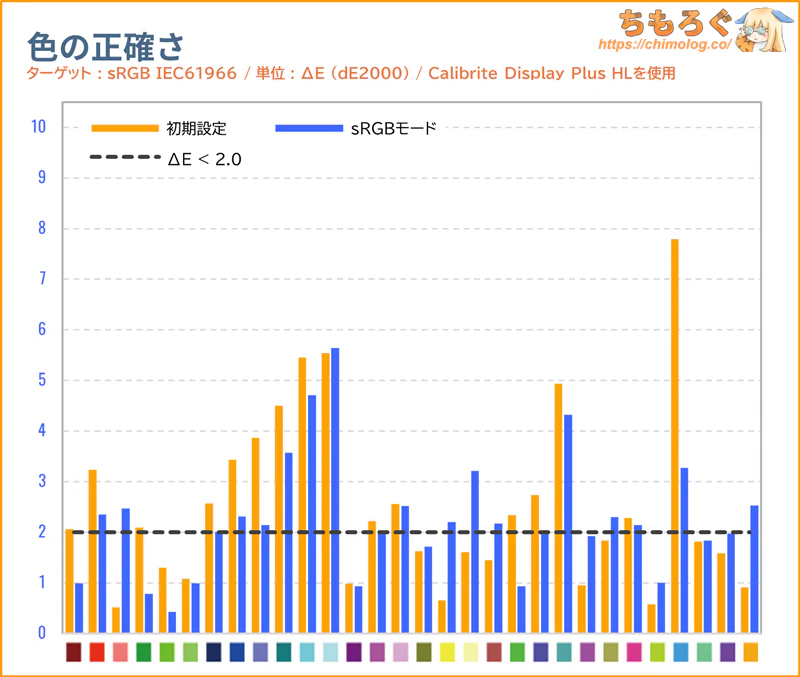
Task: Click the orange subtitle with sRGB IEC61966
Action: pyautogui.click(x=350, y=73)
